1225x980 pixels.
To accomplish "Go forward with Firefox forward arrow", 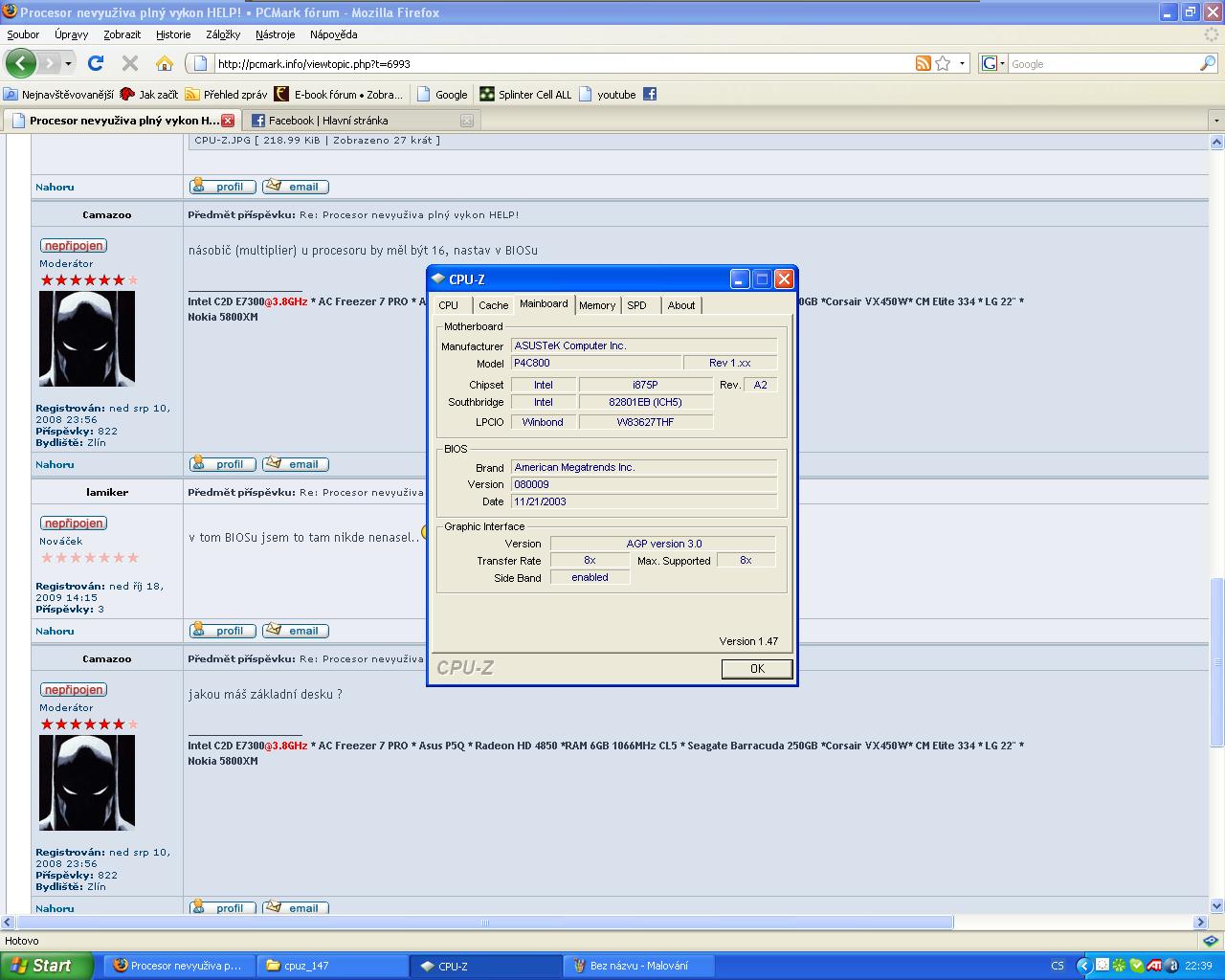I will (49, 63).
